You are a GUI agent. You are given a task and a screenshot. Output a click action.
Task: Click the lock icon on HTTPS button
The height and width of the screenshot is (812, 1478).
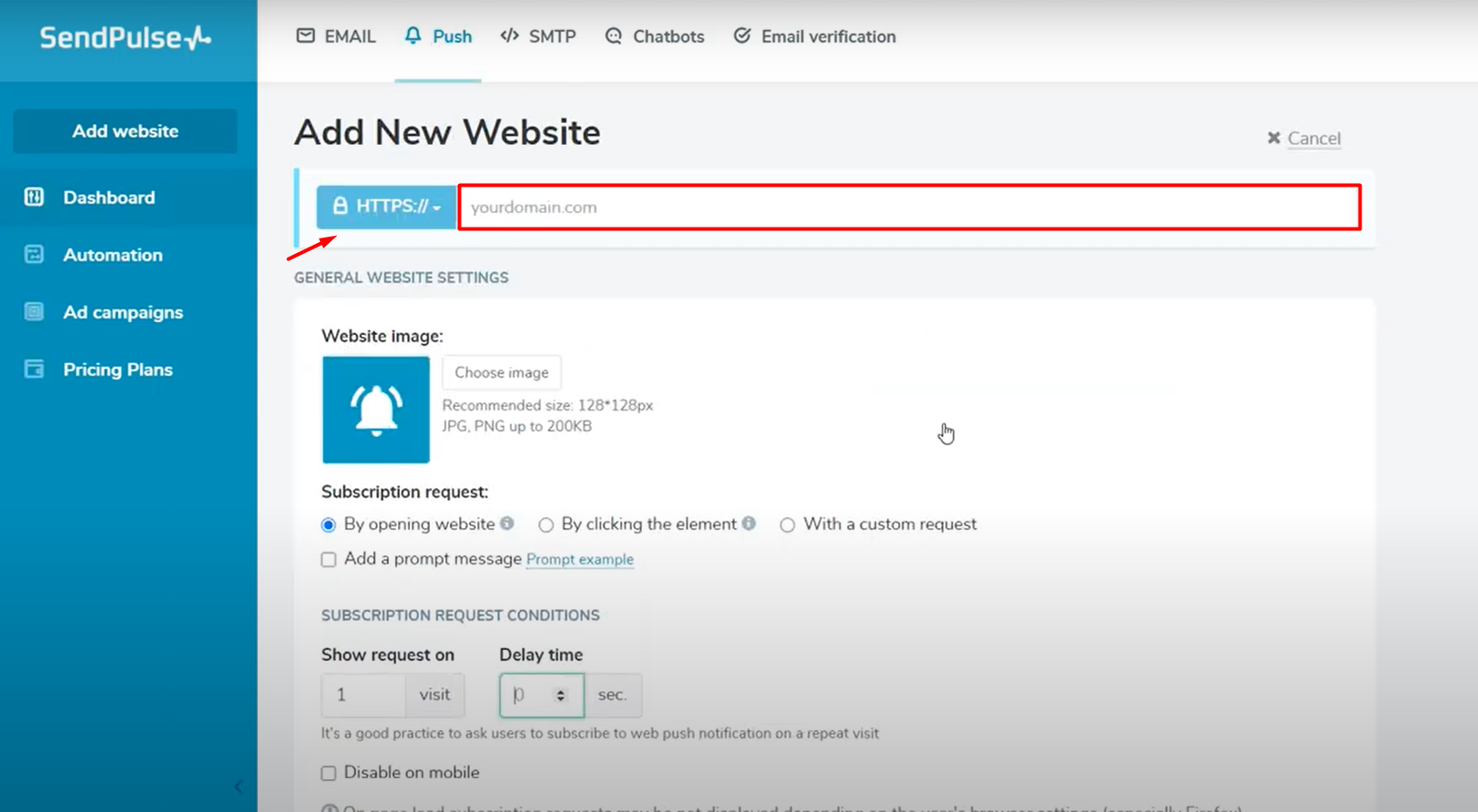click(x=340, y=206)
